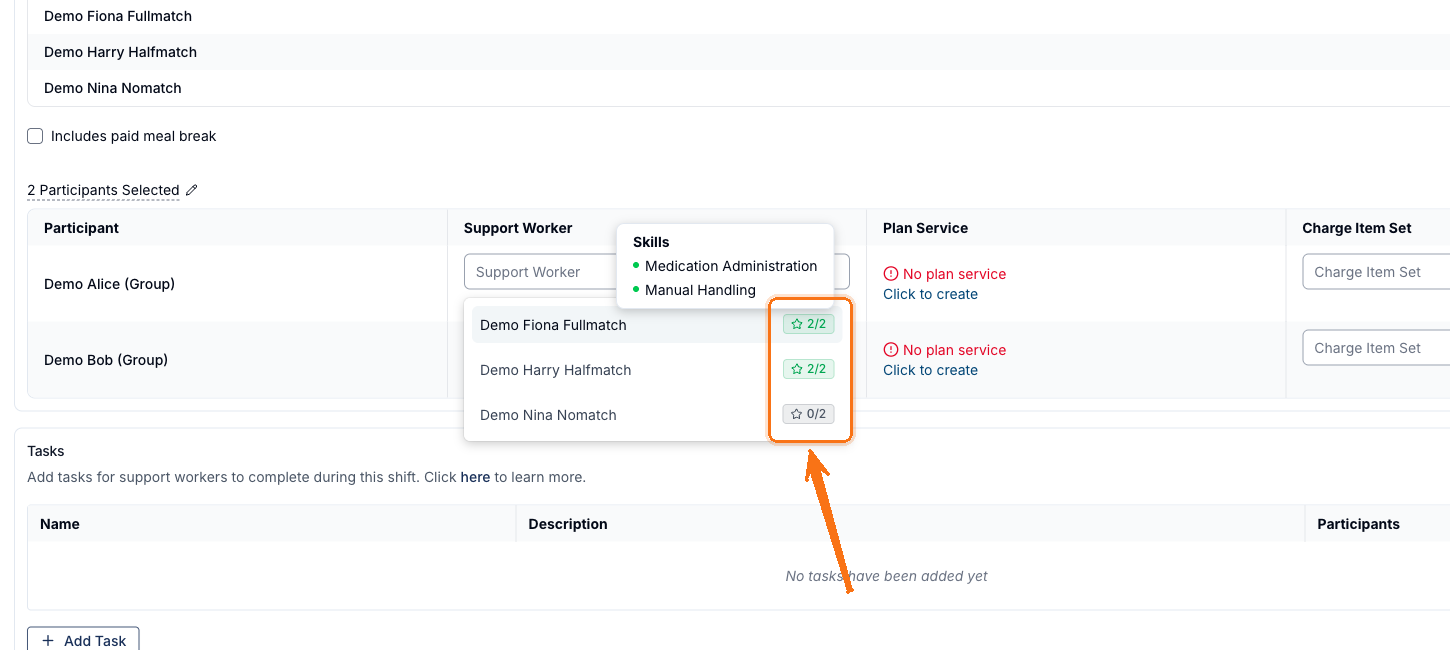Screen dimensions: 1450x650
Task: Click to create plan service for Alice
Action: coord(930,294)
